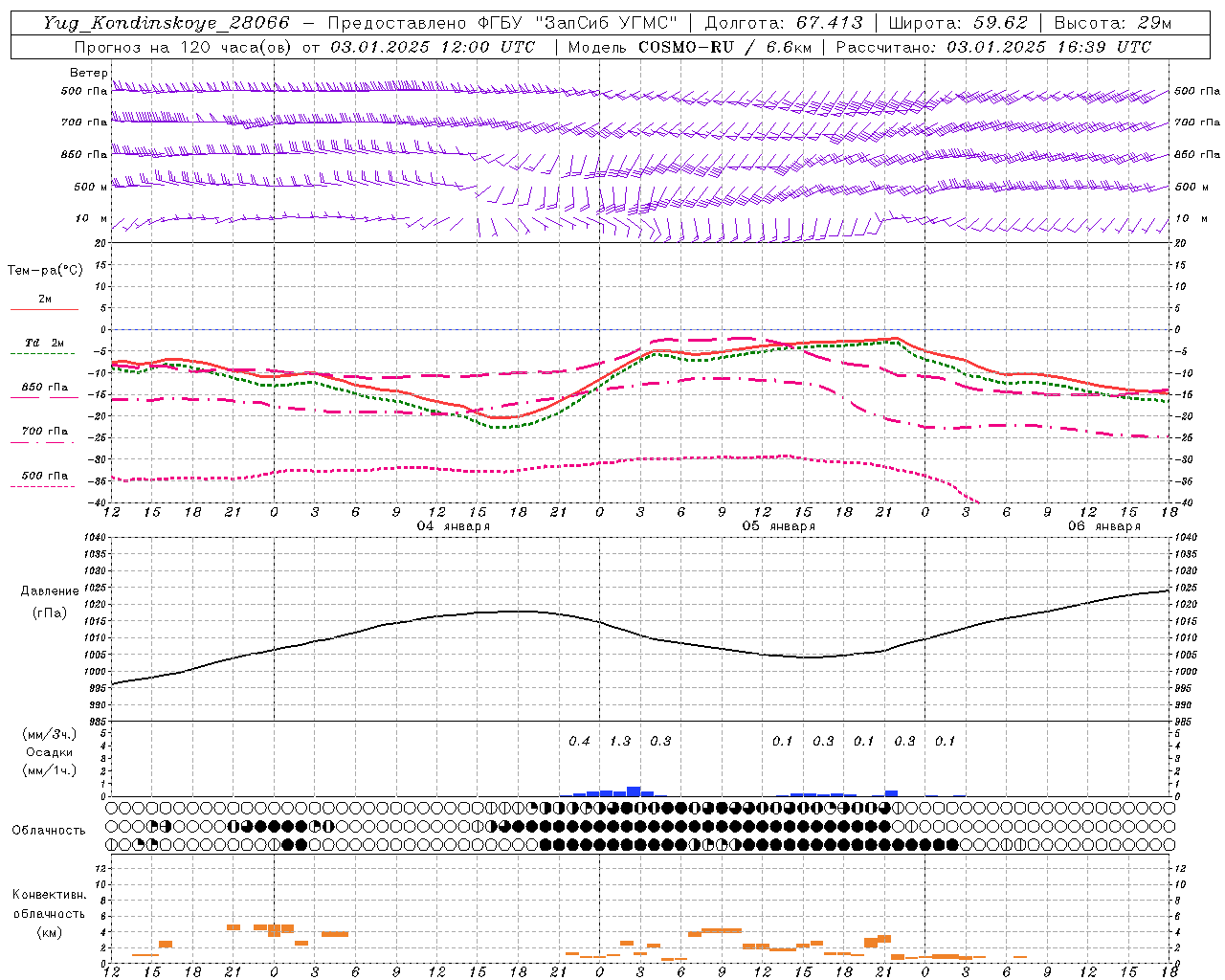Click the (гПа) unit label under Давление

pyautogui.click(x=50, y=613)
